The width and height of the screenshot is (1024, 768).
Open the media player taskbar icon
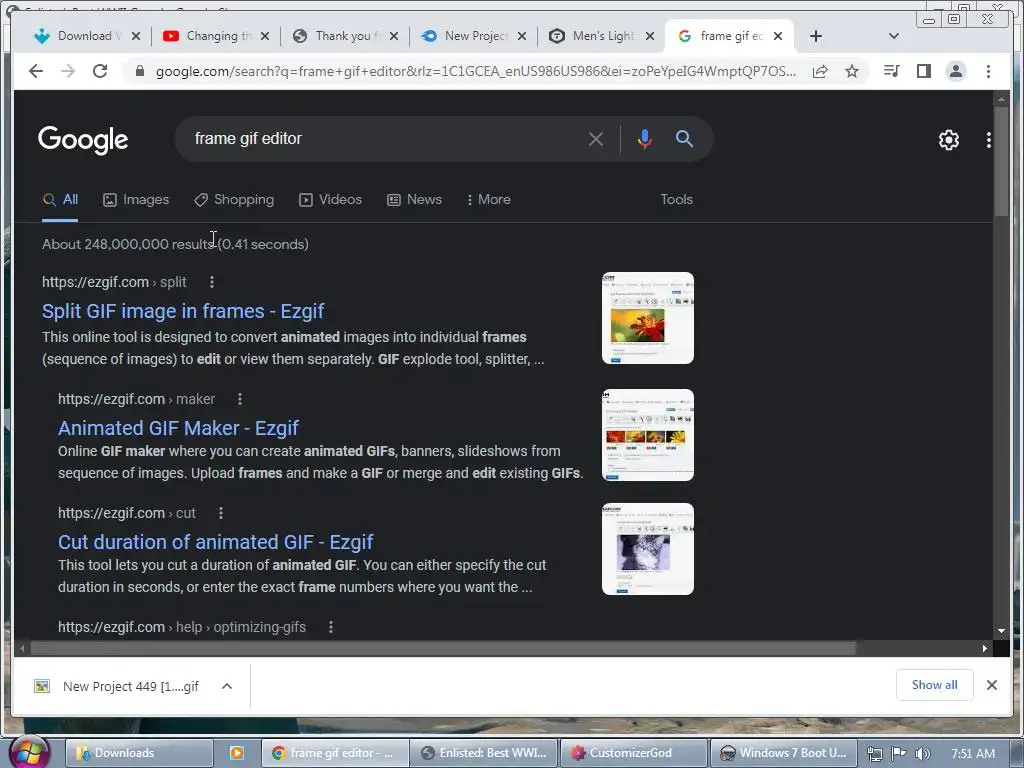[237, 753]
